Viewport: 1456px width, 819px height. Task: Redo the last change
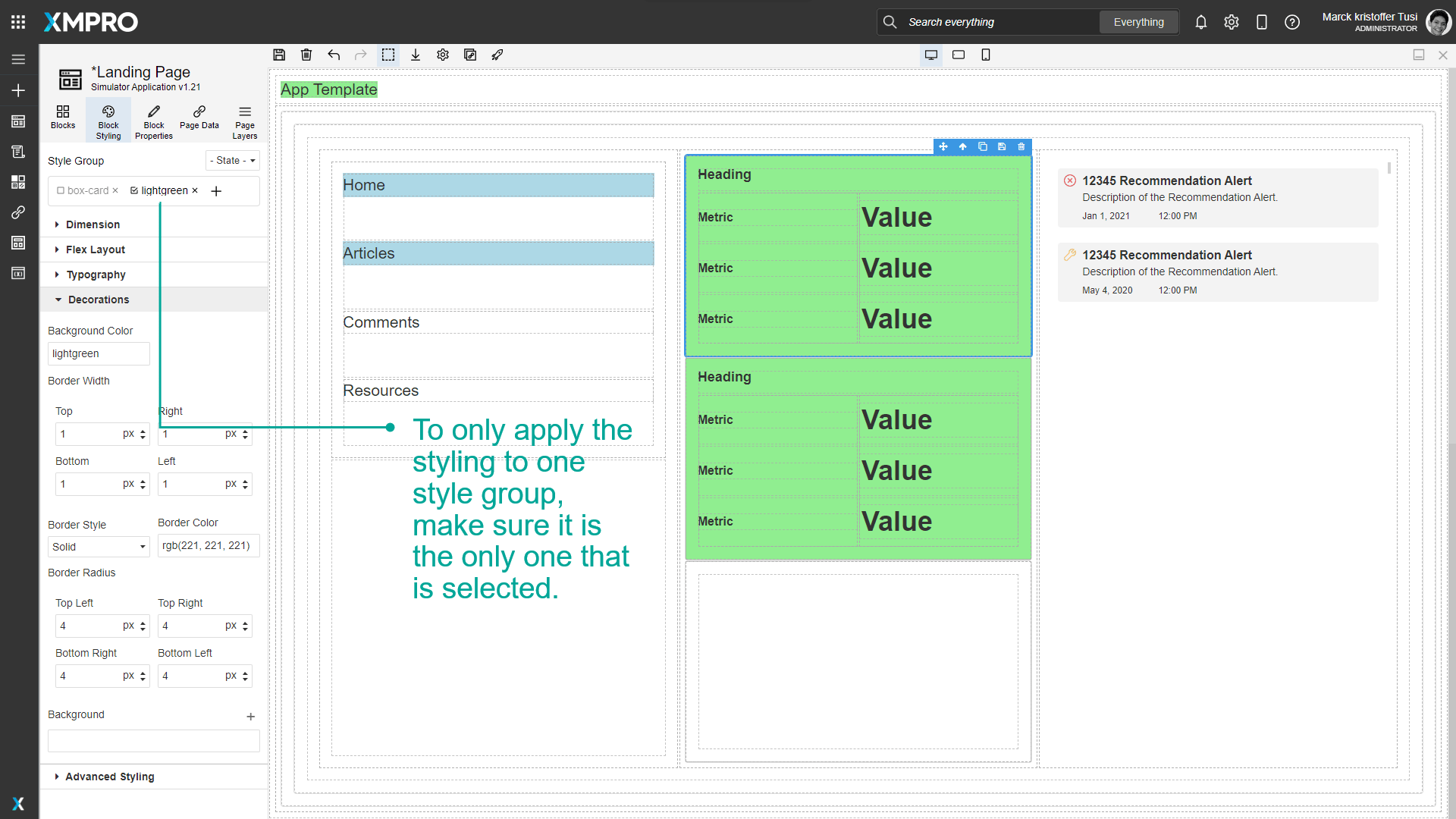361,55
